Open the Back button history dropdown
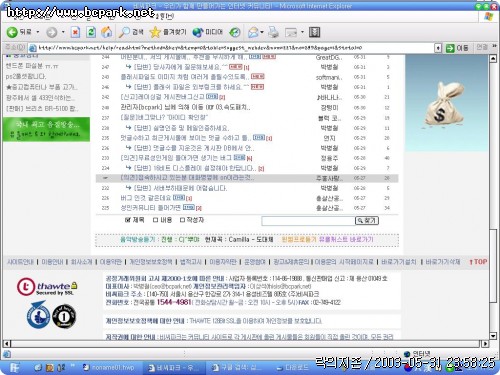 [38, 32]
